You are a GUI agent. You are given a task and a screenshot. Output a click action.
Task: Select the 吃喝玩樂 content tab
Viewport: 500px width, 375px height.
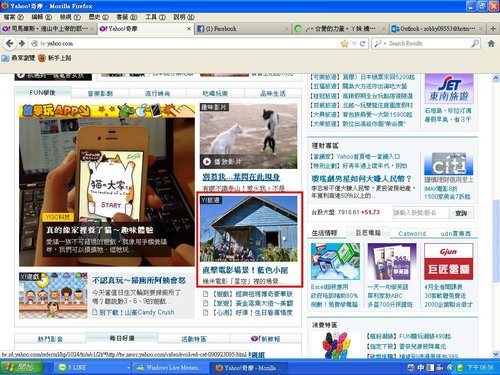(x=215, y=93)
